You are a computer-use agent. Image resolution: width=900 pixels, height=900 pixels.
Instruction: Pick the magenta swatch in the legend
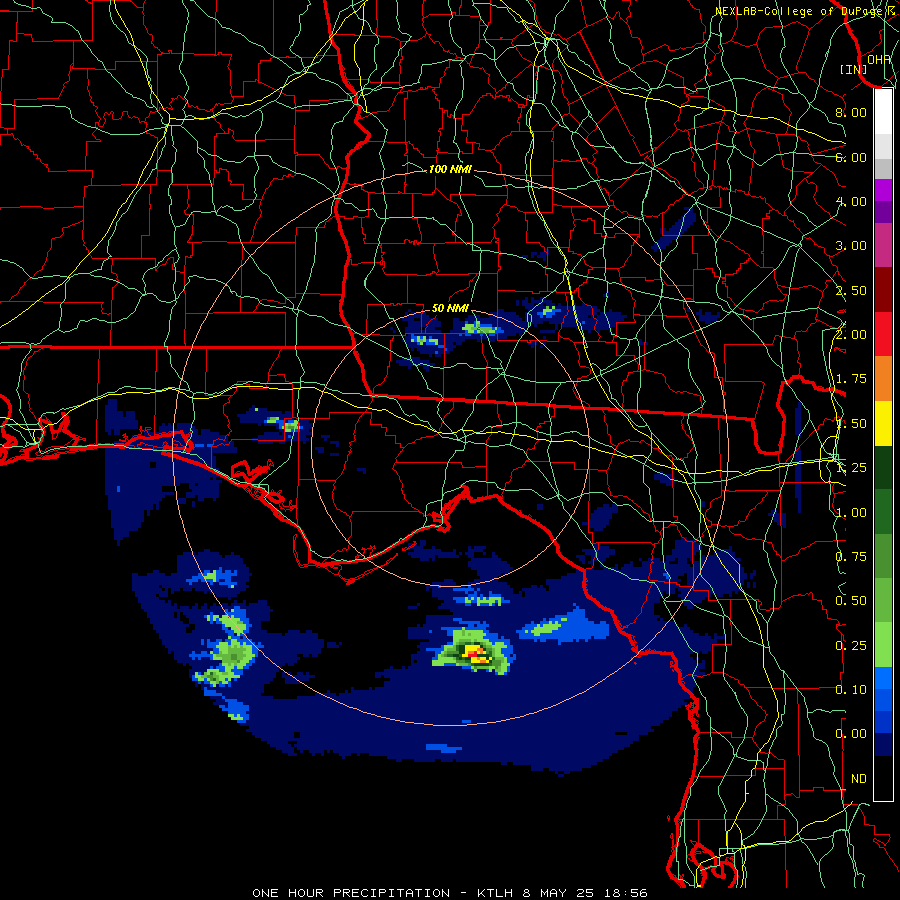(883, 189)
